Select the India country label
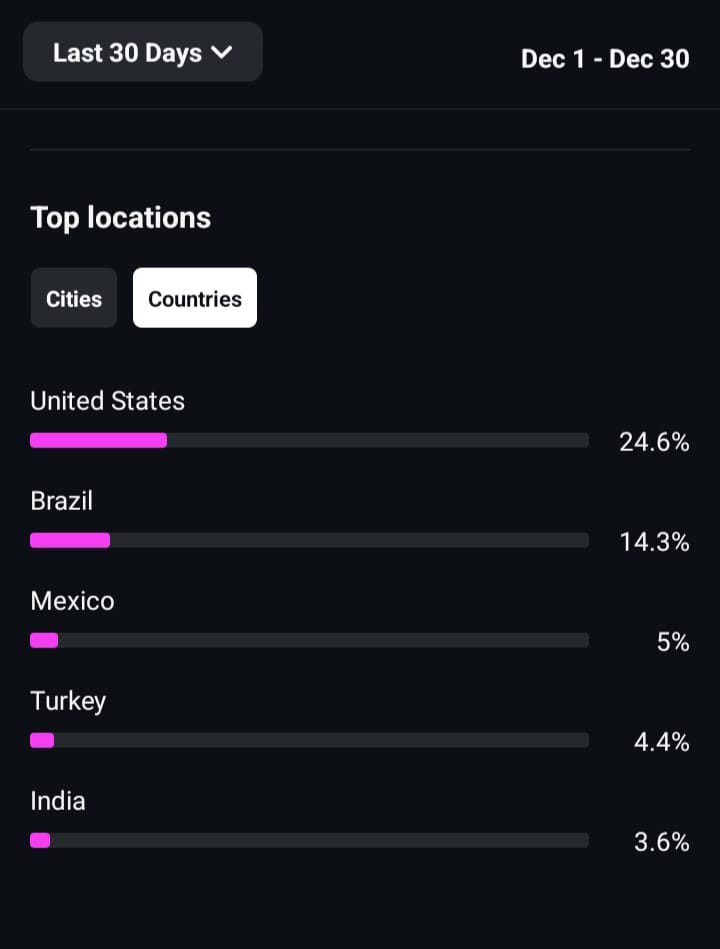 click(58, 801)
